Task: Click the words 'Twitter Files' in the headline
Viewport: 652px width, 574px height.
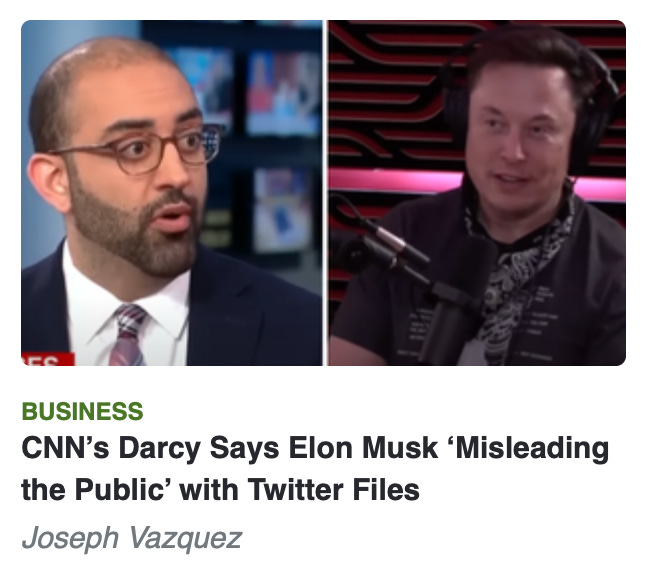Action: pyautogui.click(x=334, y=490)
